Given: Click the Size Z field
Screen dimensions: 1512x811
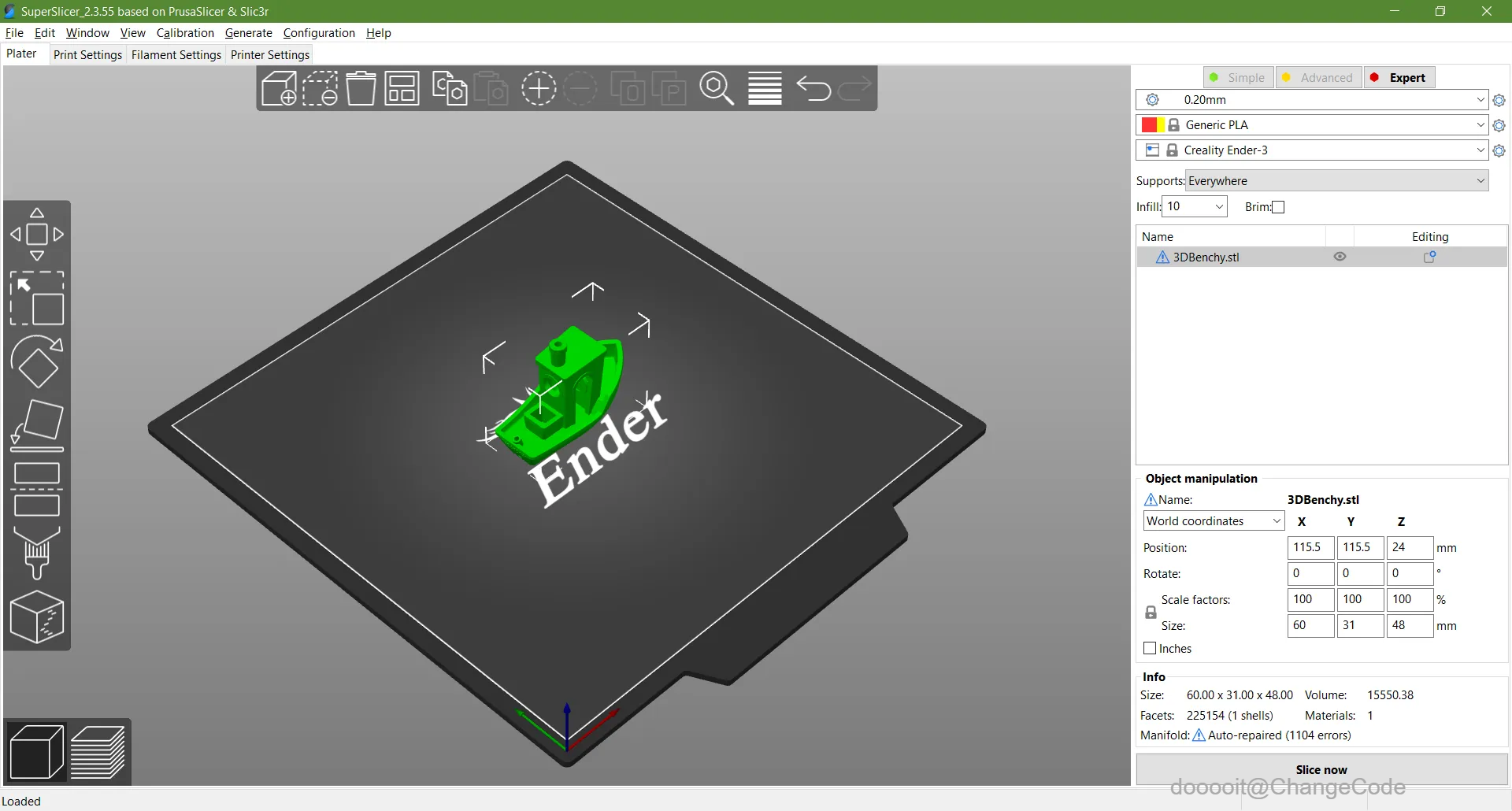Looking at the screenshot, I should coord(1410,625).
